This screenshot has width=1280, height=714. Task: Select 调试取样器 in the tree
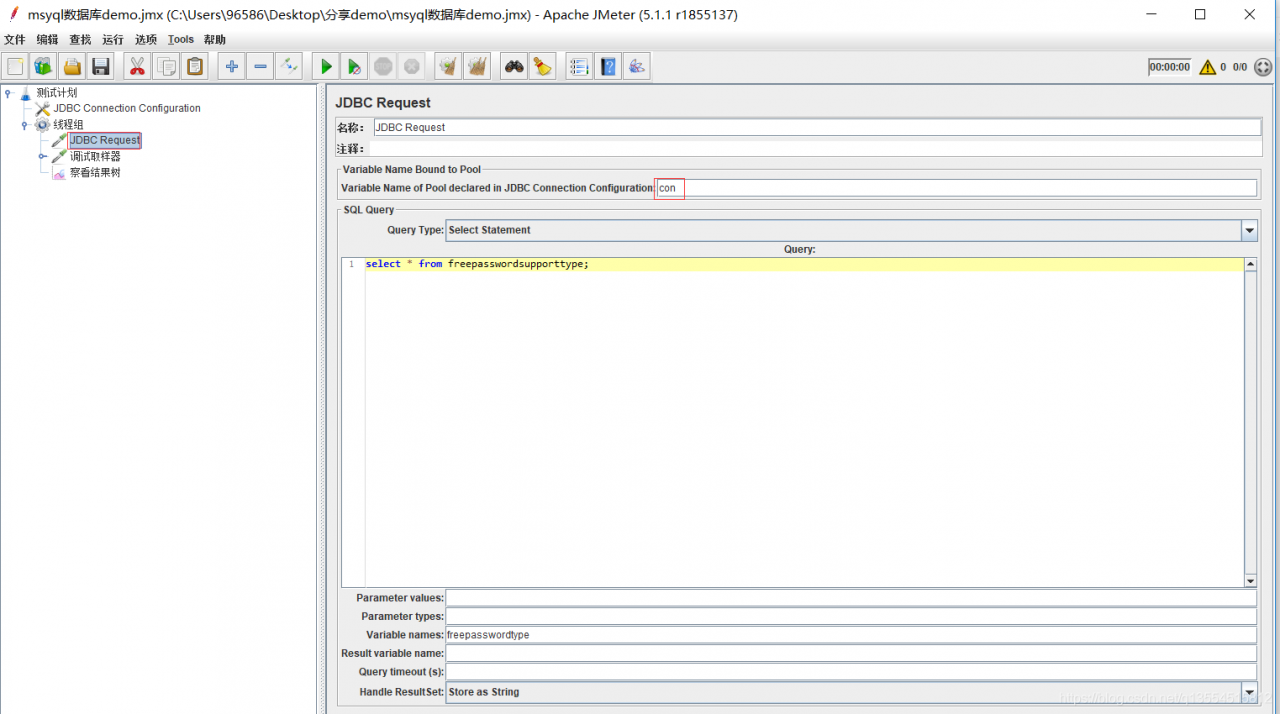[x=95, y=157]
